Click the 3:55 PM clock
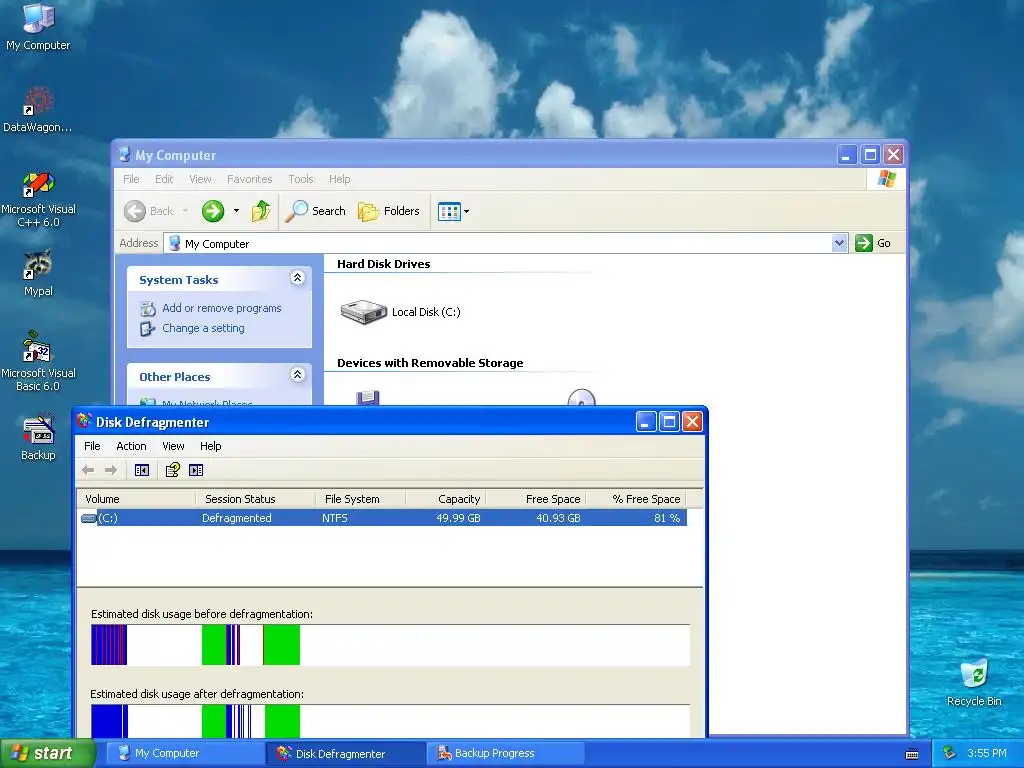Image resolution: width=1024 pixels, height=768 pixels. [x=987, y=754]
